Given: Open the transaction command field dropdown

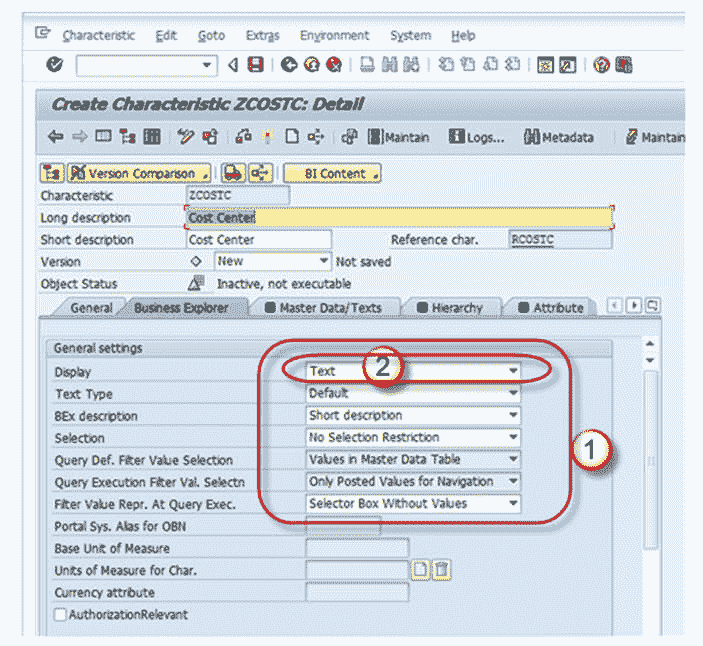Looking at the screenshot, I should tap(207, 65).
